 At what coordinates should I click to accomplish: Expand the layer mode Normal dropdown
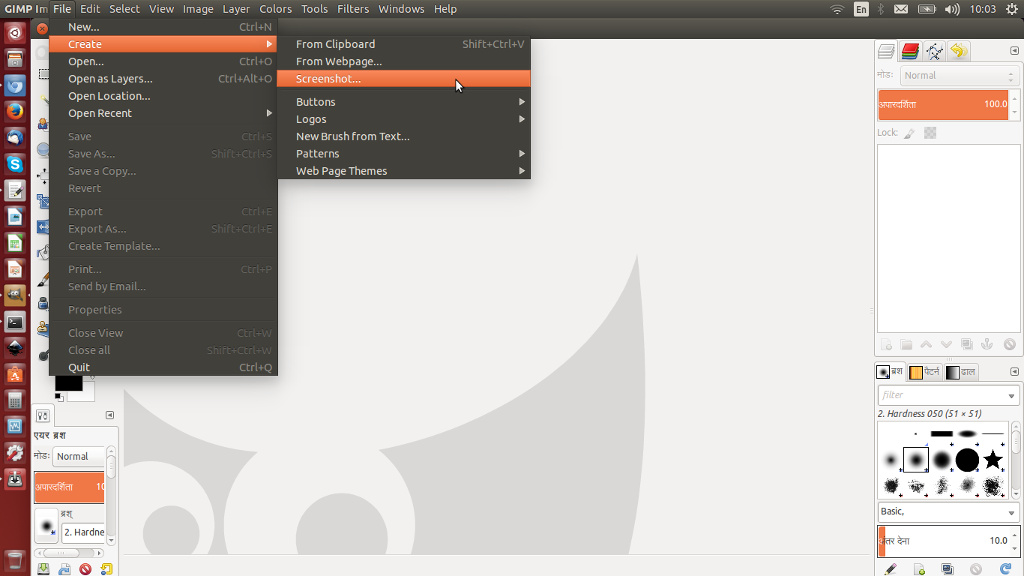tap(957, 75)
